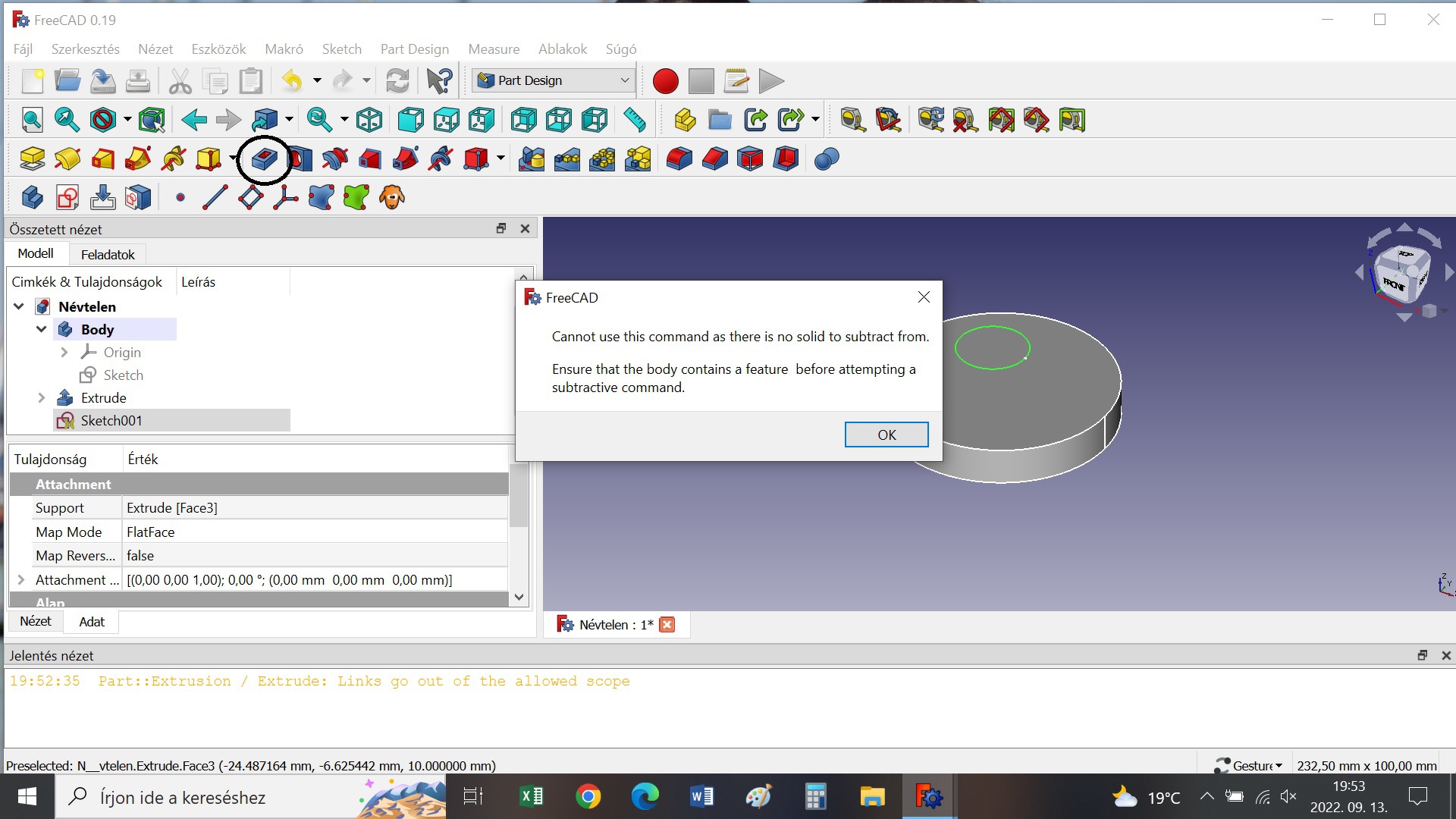Click the Hole tool icon
The image size is (1456, 819).
coord(300,158)
